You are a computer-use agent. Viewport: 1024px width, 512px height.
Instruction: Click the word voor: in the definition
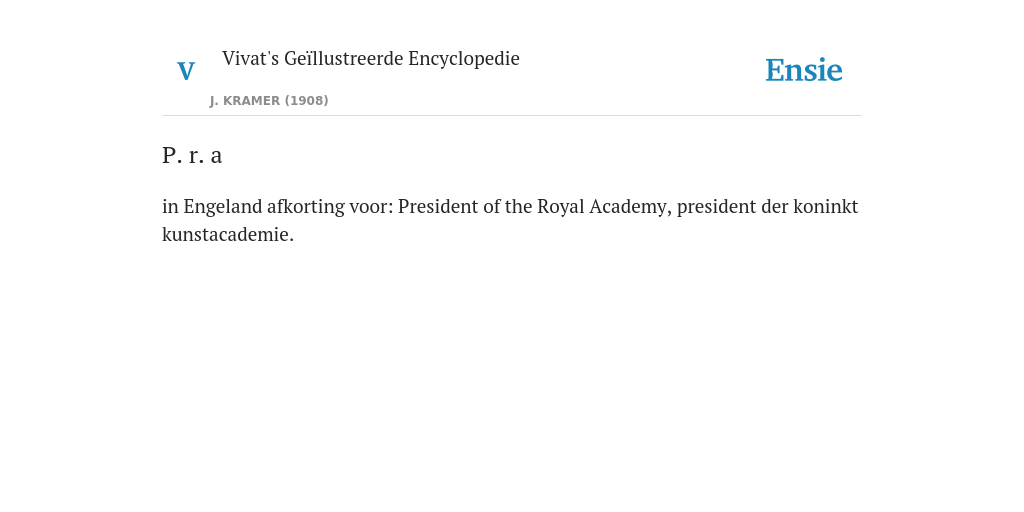click(x=372, y=206)
